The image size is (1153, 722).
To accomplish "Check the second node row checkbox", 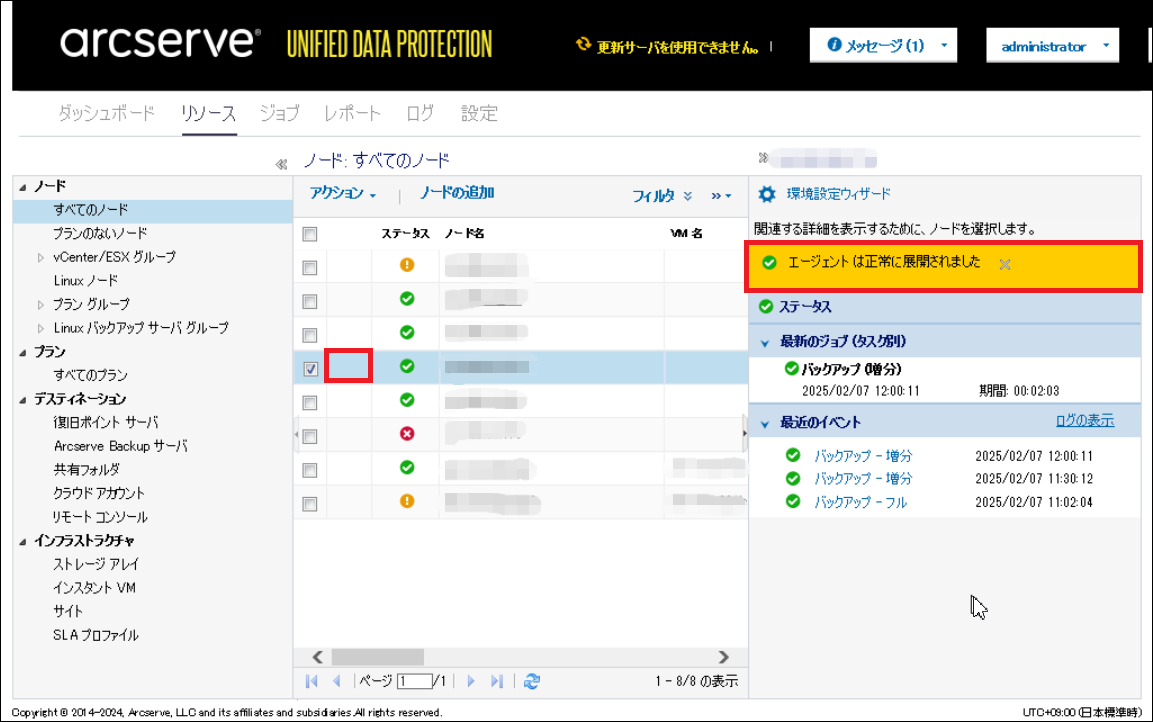I will click(x=310, y=301).
